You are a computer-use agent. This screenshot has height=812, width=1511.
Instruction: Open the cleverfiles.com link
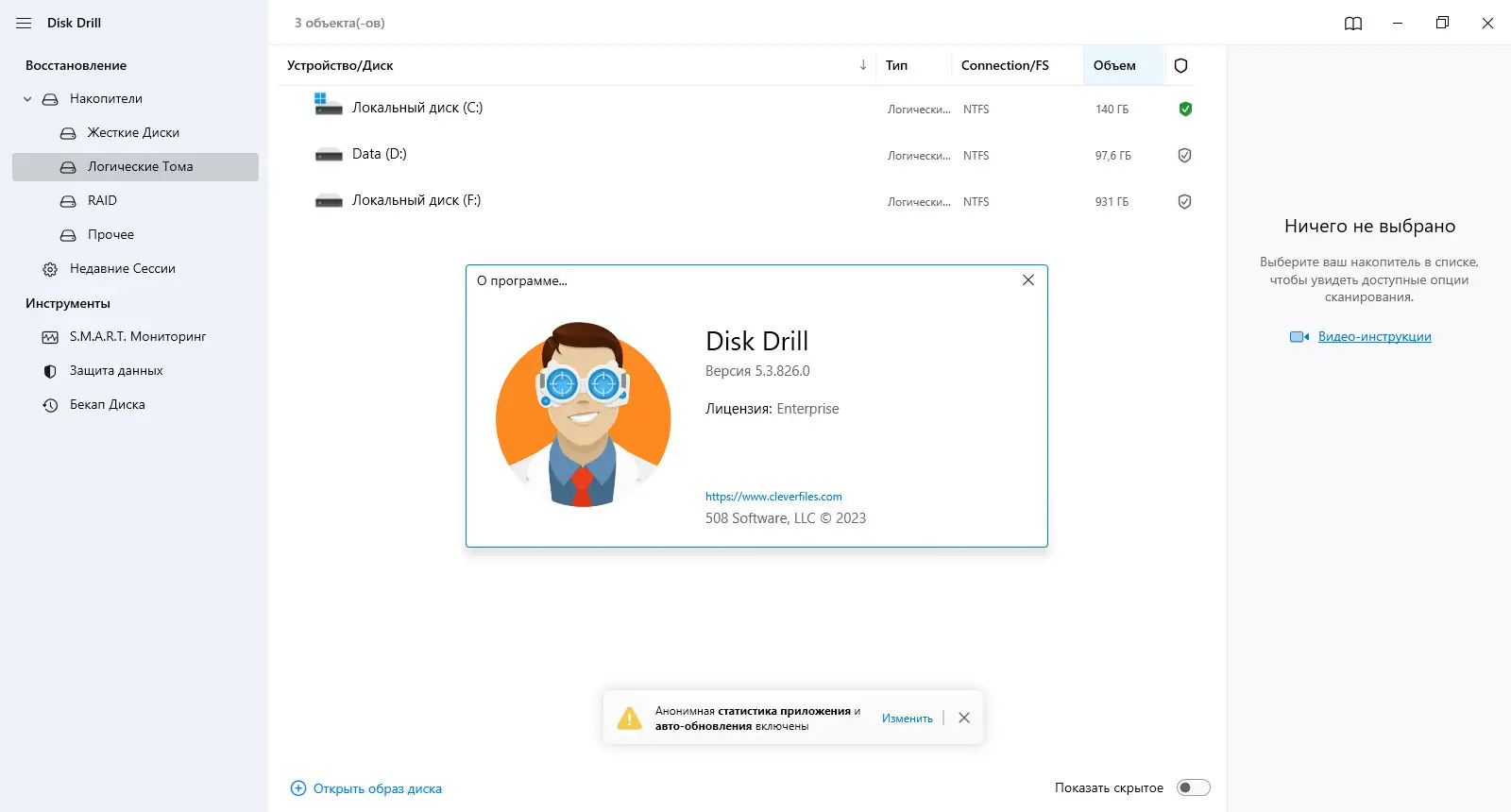click(773, 497)
